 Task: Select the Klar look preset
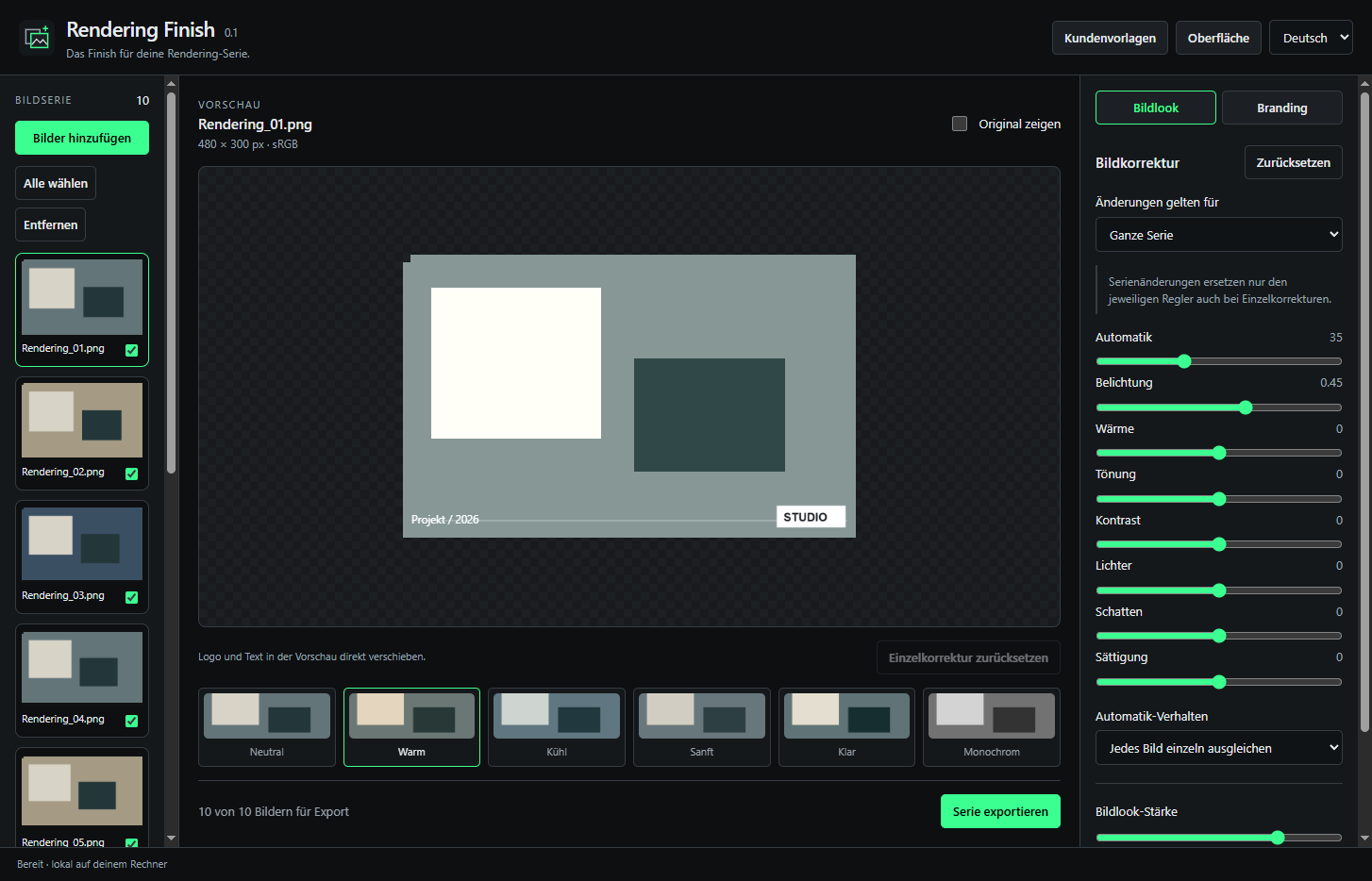pos(846,727)
